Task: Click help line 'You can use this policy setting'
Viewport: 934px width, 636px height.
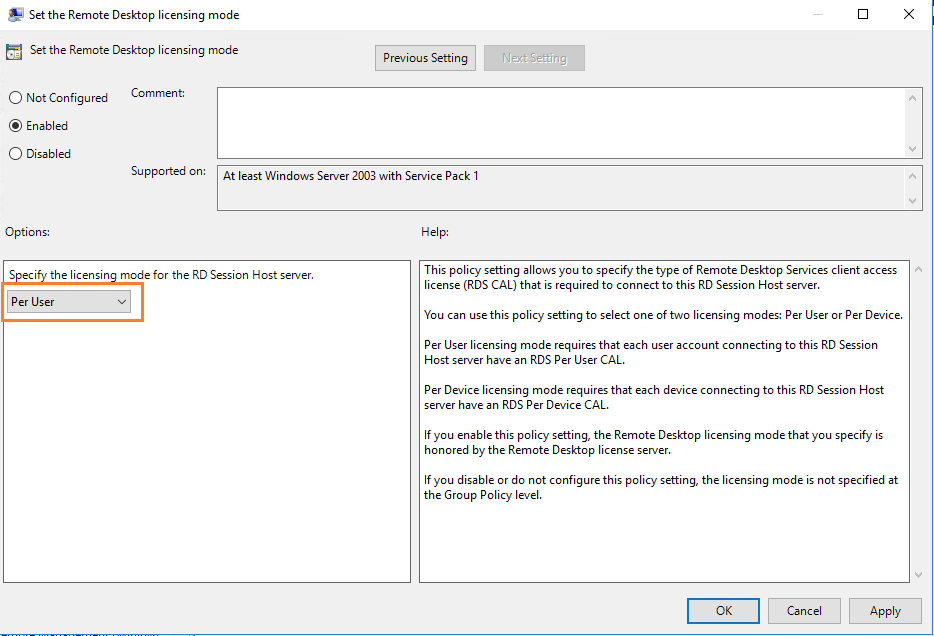Action: pos(663,314)
